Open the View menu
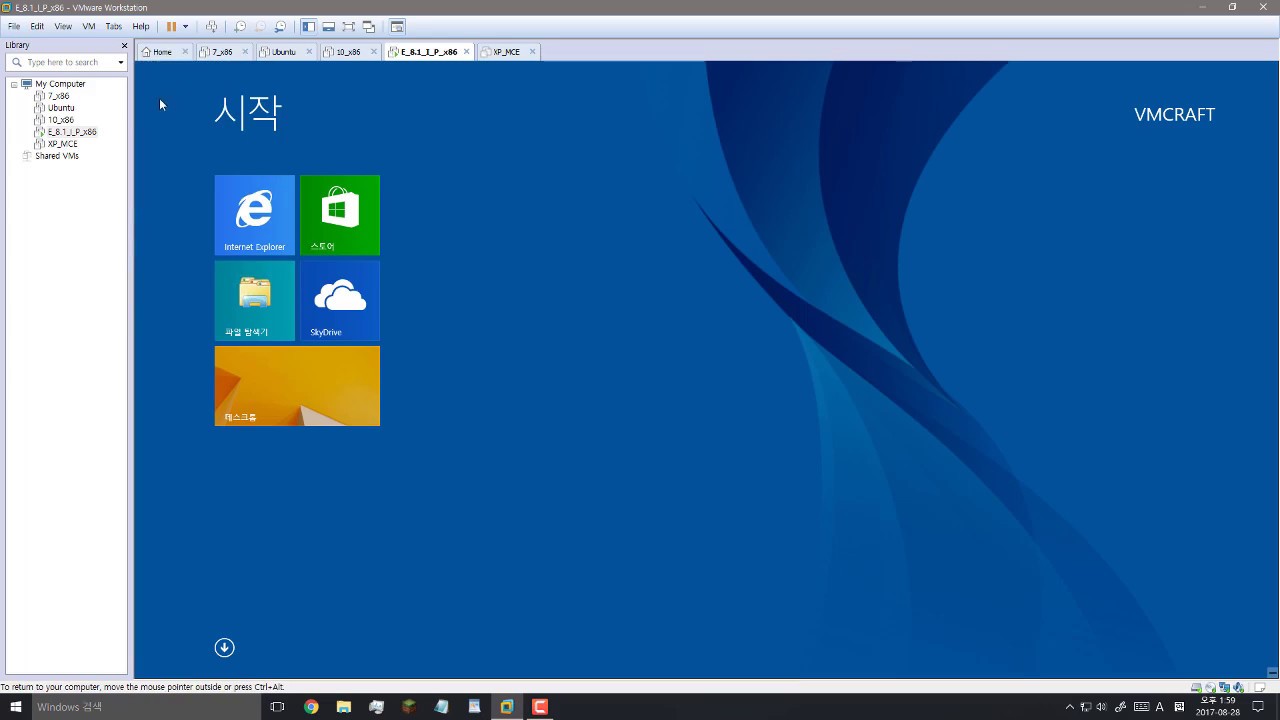The image size is (1280, 720). pyautogui.click(x=63, y=26)
